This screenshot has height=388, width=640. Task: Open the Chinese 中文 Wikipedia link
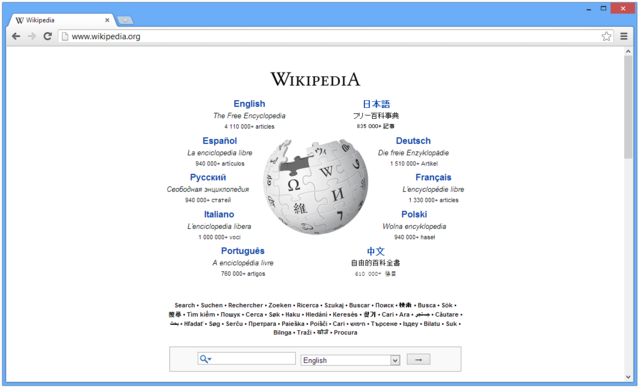click(x=376, y=251)
